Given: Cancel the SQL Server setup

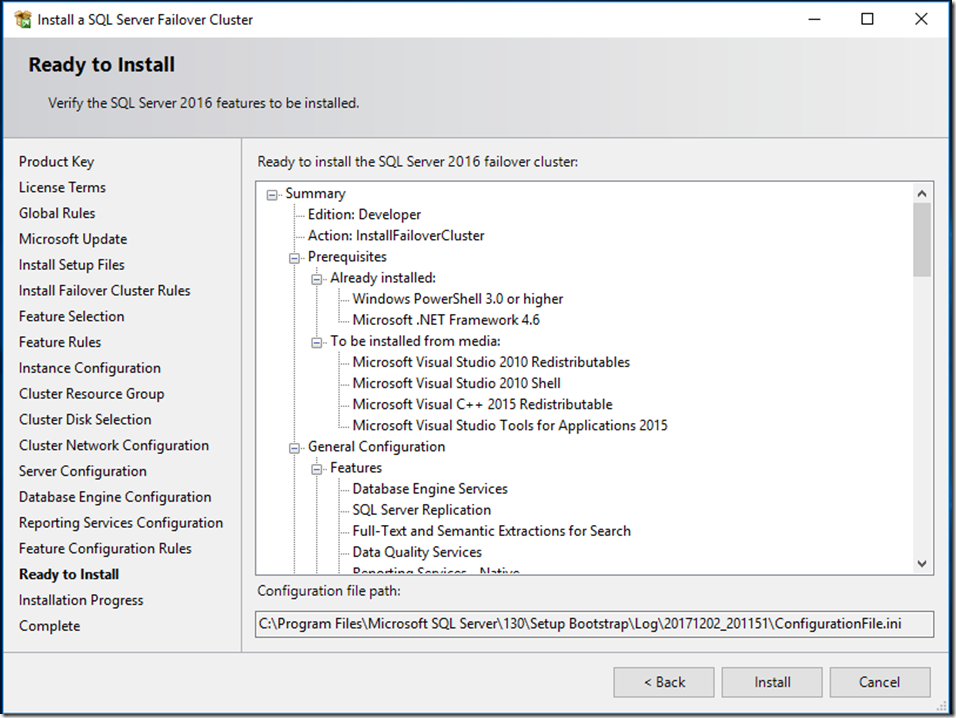Looking at the screenshot, I should click(x=880, y=682).
